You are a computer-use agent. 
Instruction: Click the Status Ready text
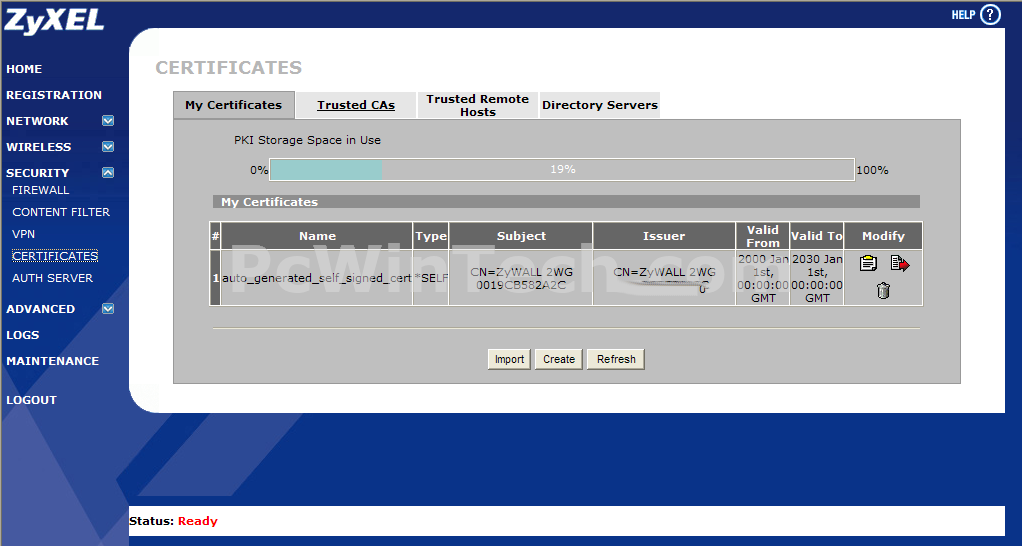click(173, 521)
